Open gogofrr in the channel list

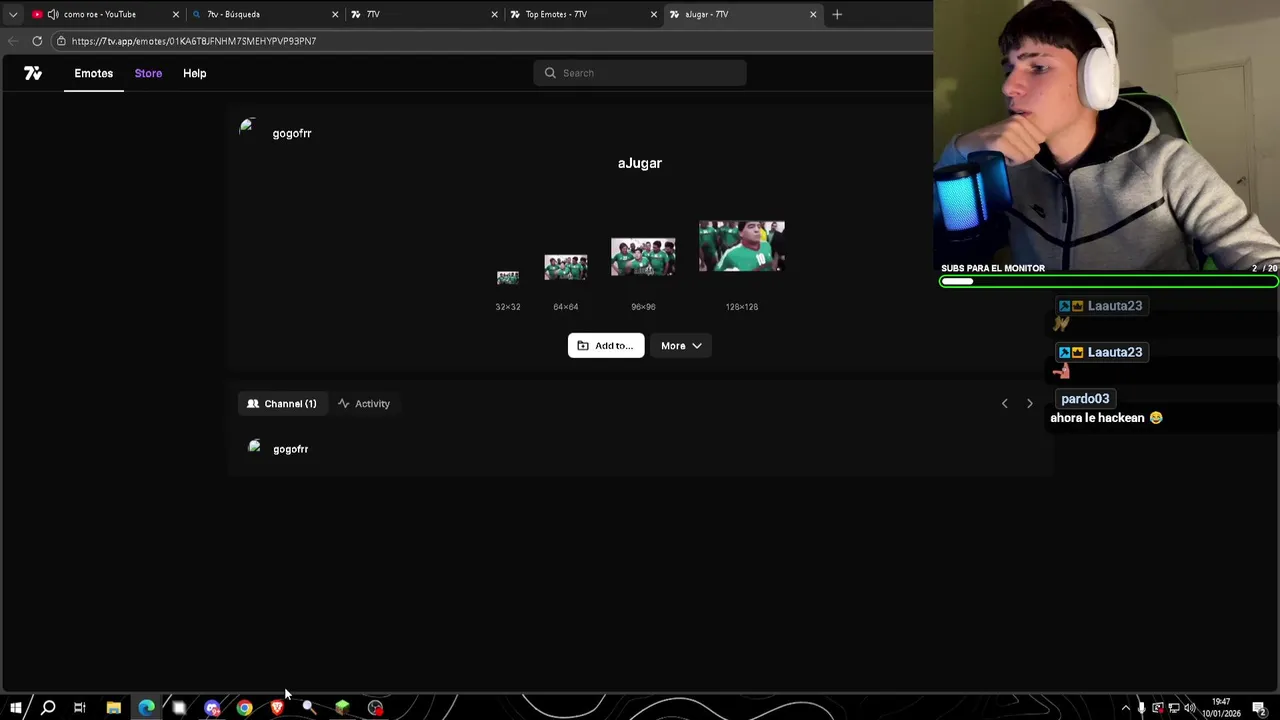tap(291, 449)
